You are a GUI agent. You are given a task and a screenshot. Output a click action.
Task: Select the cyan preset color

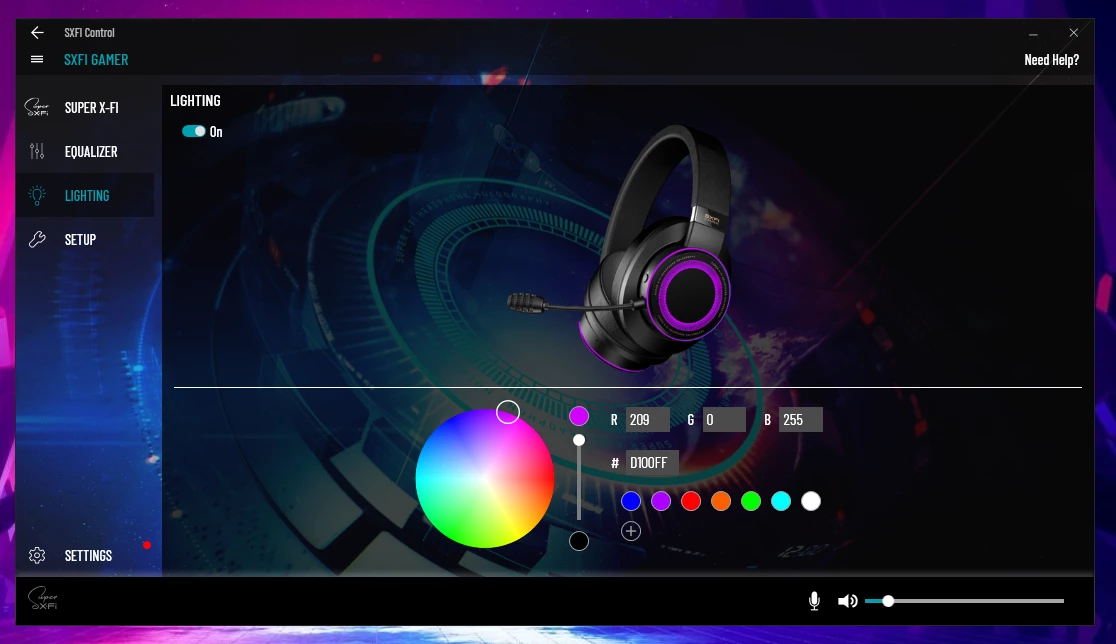tap(781, 501)
